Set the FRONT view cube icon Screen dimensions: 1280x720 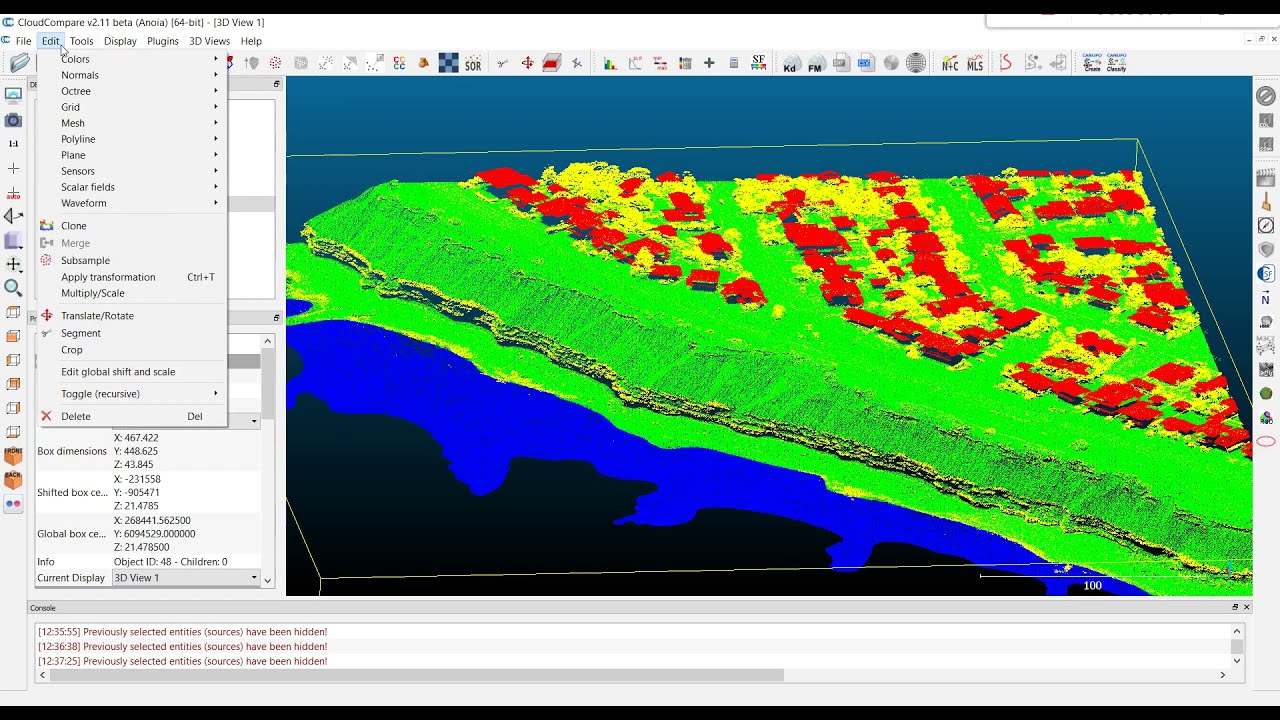(x=13, y=457)
